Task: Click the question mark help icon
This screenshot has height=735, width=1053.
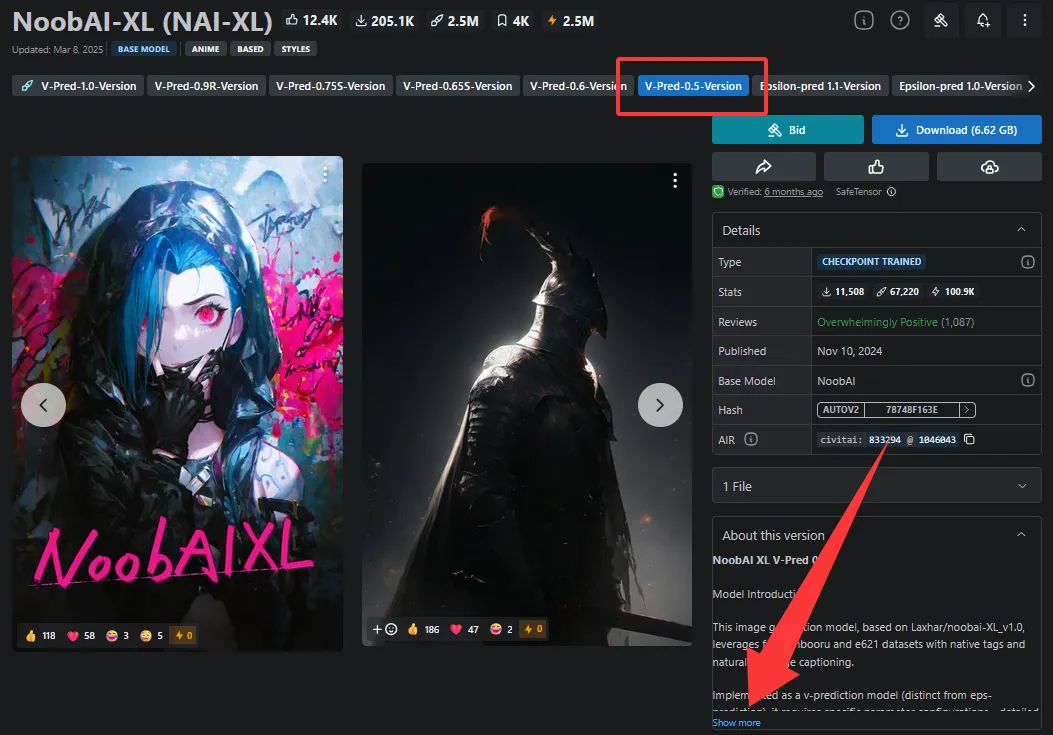Action: (x=900, y=20)
